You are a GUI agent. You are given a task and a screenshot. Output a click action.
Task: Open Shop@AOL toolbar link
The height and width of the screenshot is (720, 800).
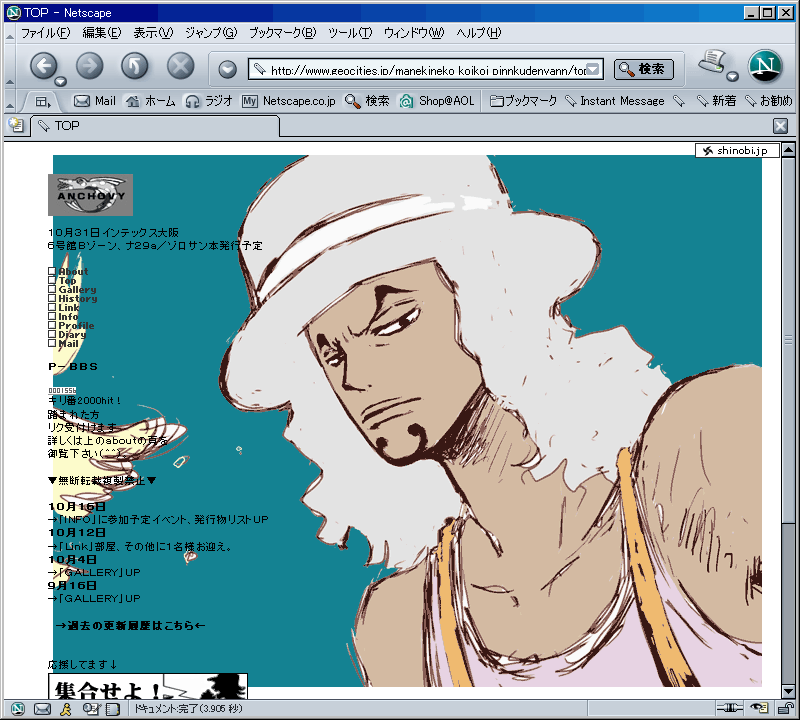coord(437,101)
